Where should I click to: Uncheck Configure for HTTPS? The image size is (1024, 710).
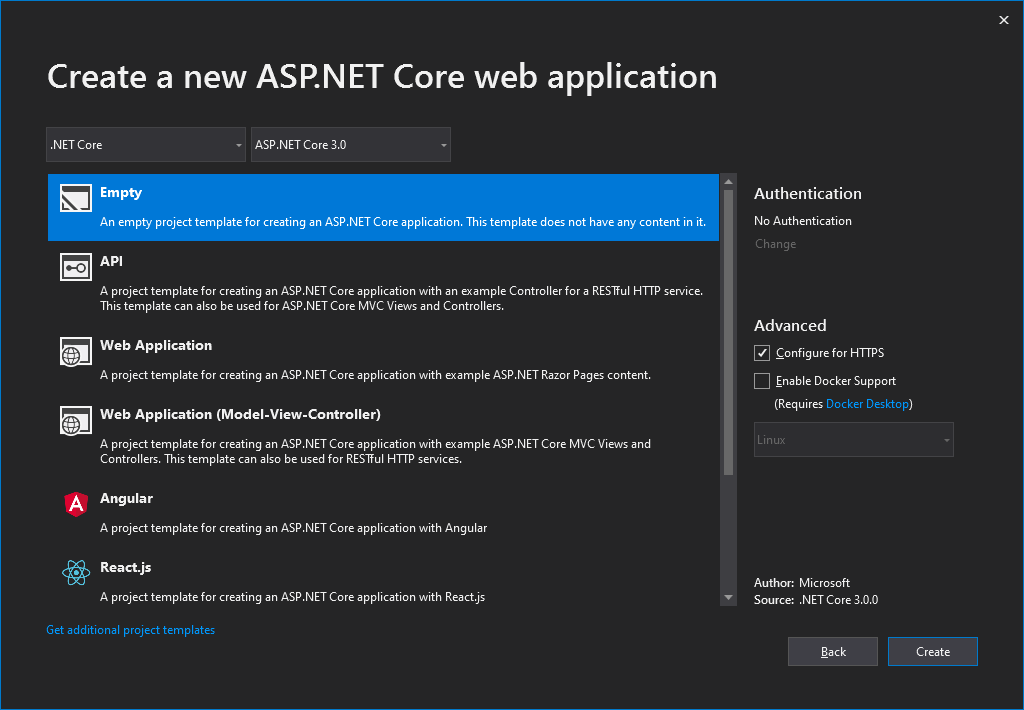click(763, 353)
